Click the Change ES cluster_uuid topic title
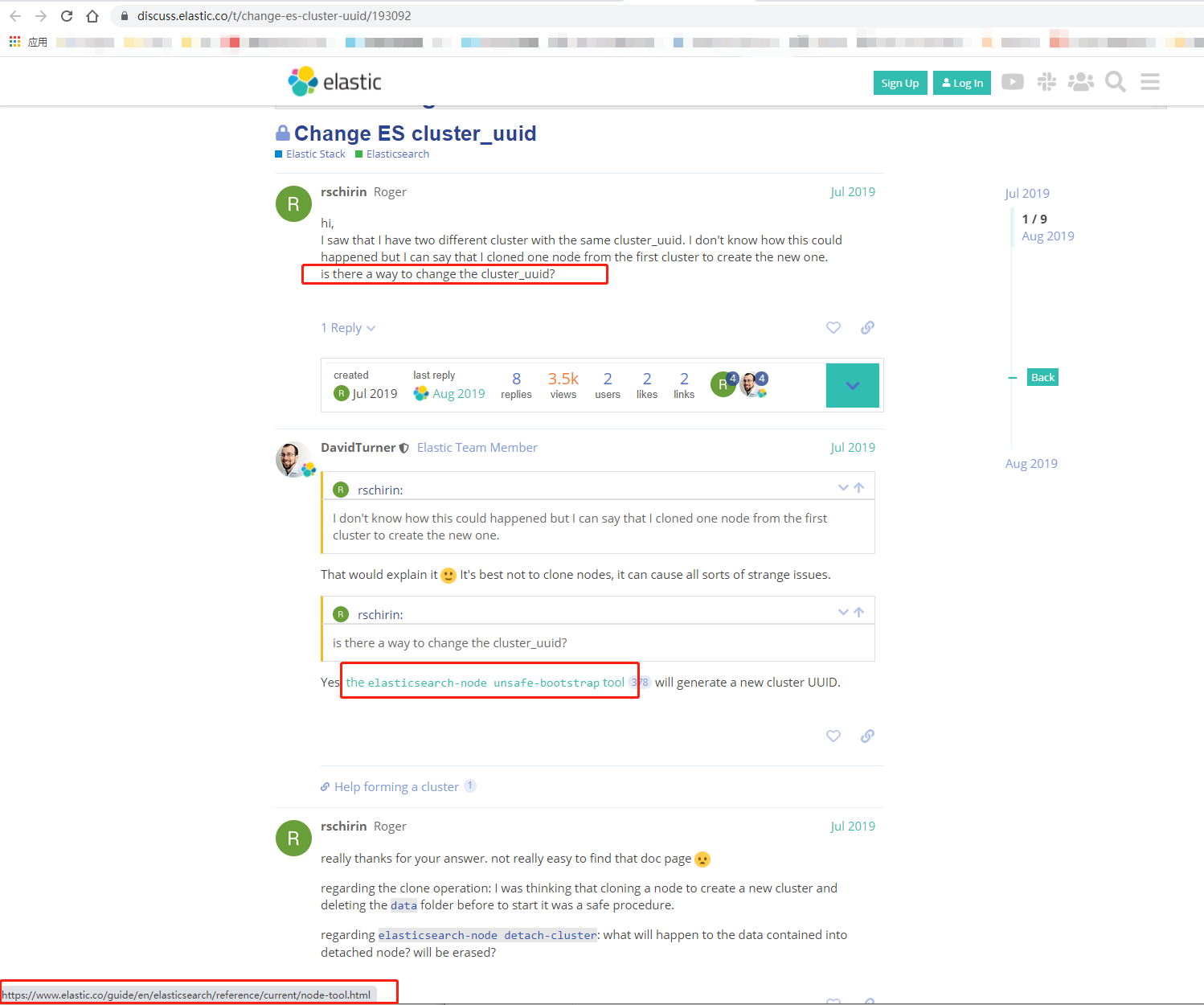The height and width of the screenshot is (1005, 1204). point(416,133)
